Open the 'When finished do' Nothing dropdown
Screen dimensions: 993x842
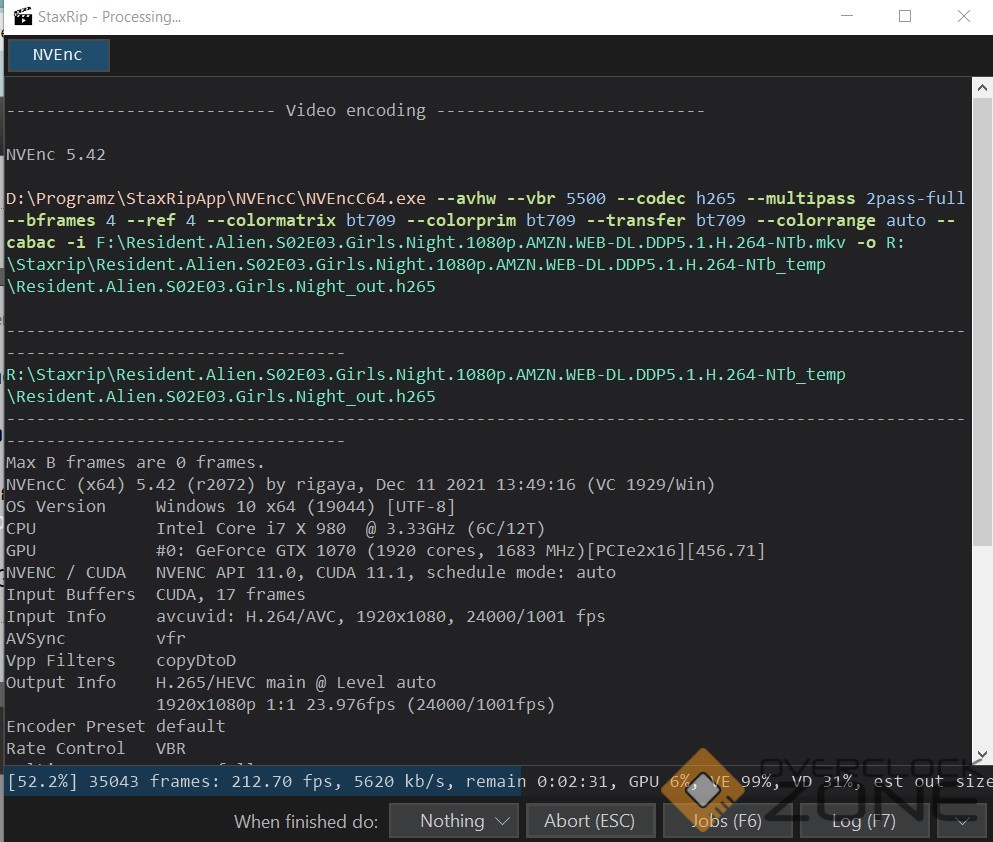[454, 821]
